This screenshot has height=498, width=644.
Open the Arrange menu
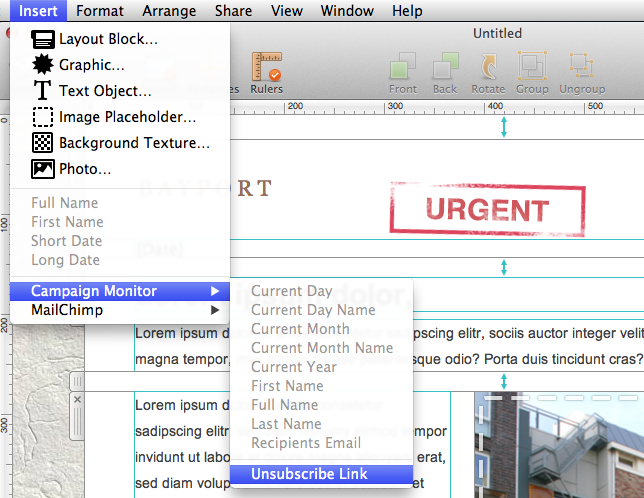tap(169, 11)
